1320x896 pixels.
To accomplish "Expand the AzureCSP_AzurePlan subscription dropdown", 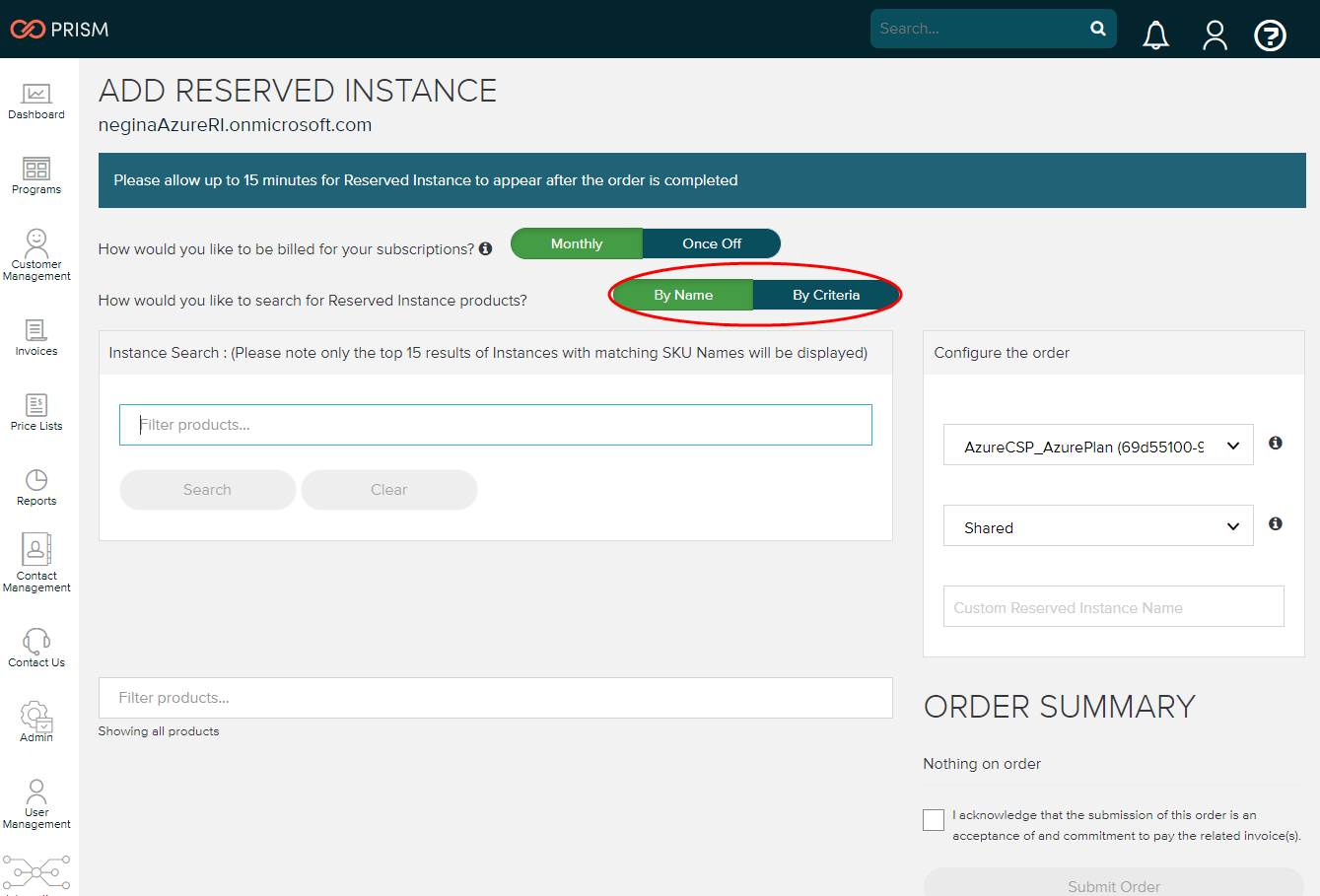I will [1098, 446].
